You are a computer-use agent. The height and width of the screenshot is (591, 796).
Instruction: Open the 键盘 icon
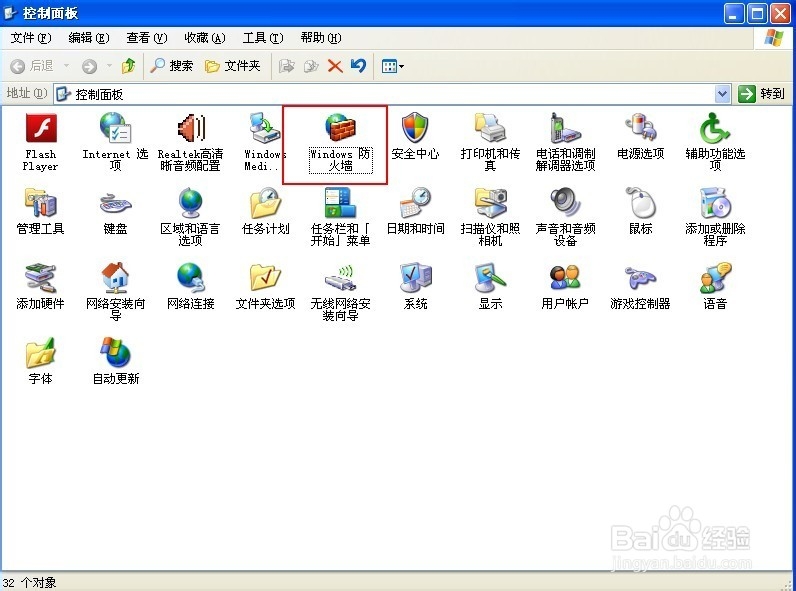[x=115, y=204]
